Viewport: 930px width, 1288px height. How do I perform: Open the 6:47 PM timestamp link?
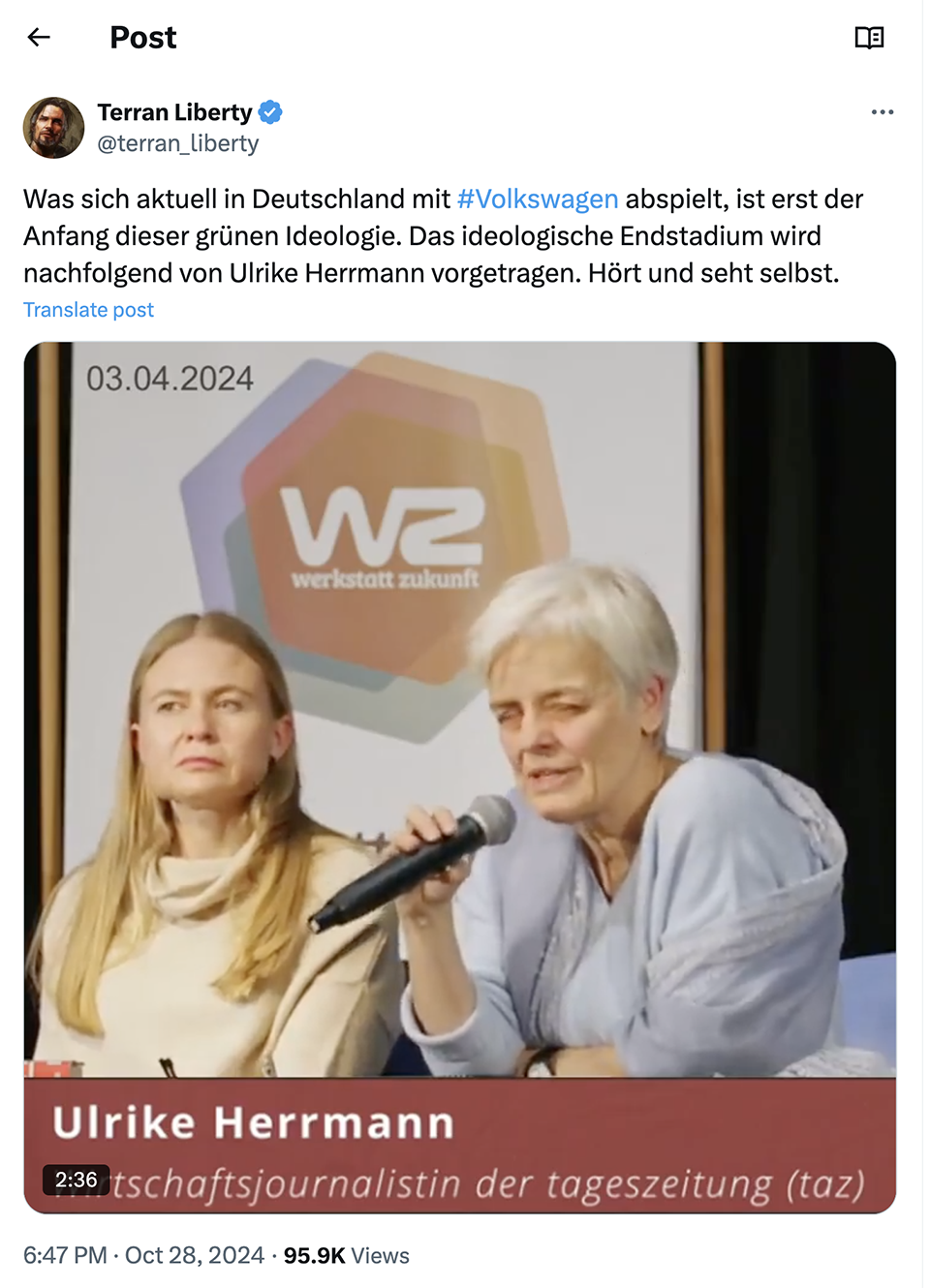65,1255
